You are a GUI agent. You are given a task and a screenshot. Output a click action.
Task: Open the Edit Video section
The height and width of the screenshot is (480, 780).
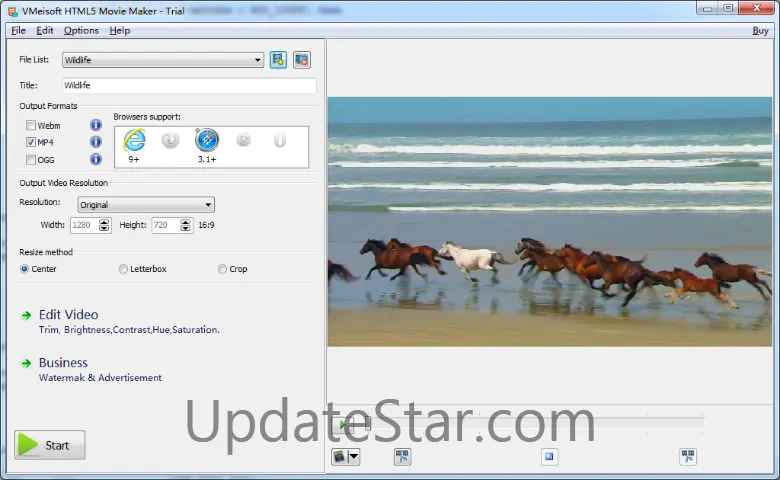[68, 314]
